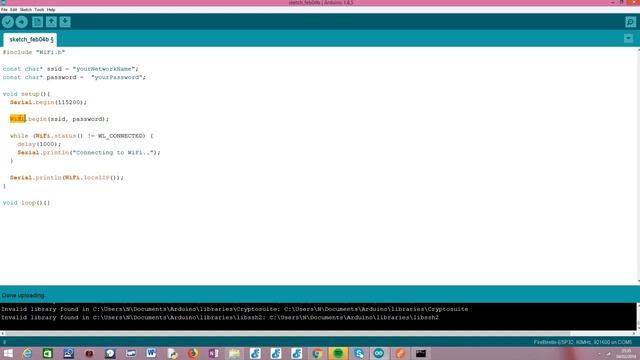Open Python icon in the taskbar
This screenshot has height=360, width=640.
pos(172,353)
